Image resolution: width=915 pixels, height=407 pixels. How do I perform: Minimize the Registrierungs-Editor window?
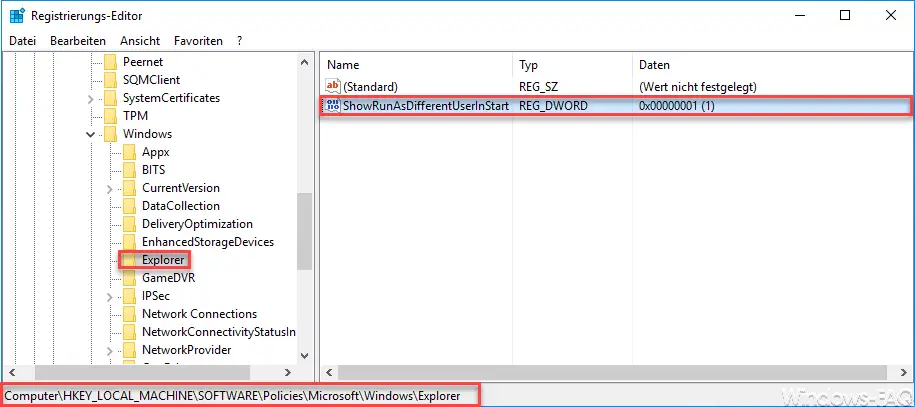click(x=799, y=16)
